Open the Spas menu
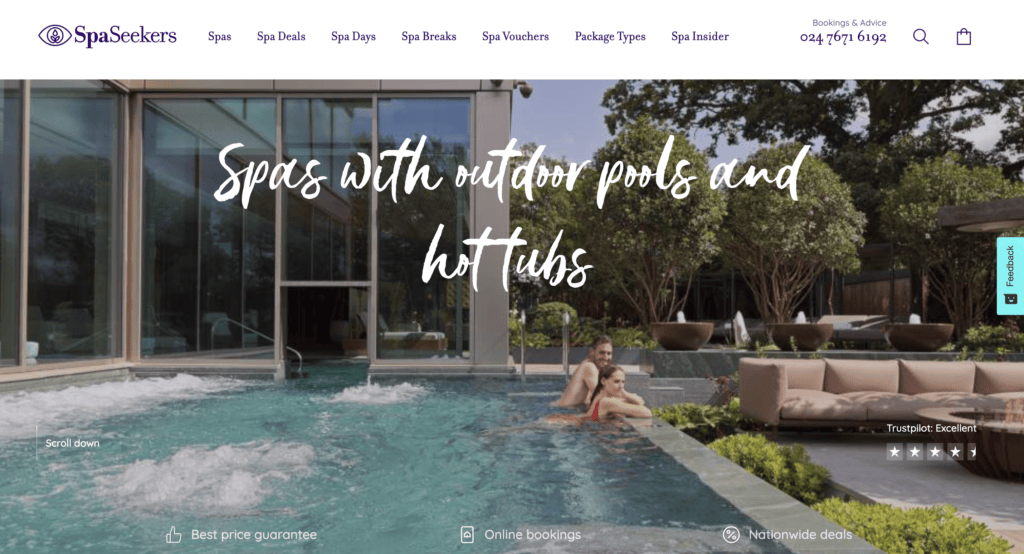1024x554 pixels. coord(219,37)
